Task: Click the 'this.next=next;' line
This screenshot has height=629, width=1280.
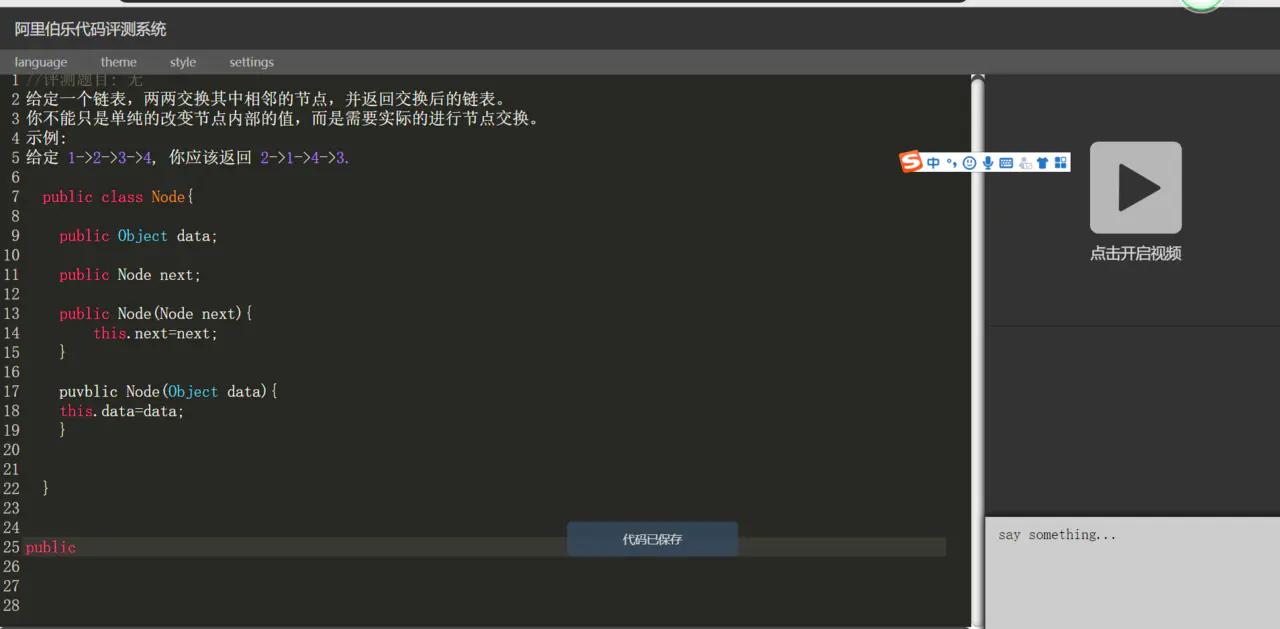Action: (155, 334)
